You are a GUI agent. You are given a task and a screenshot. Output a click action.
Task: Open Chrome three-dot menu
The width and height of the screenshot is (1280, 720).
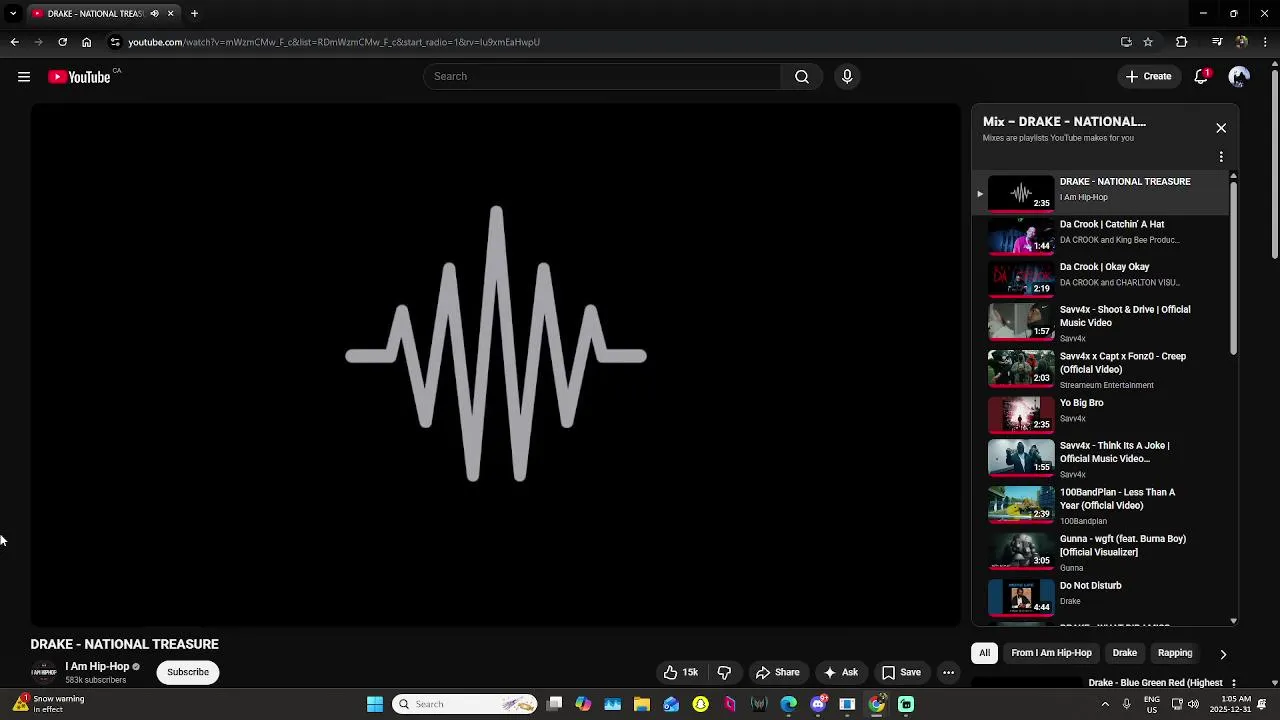click(x=1266, y=42)
